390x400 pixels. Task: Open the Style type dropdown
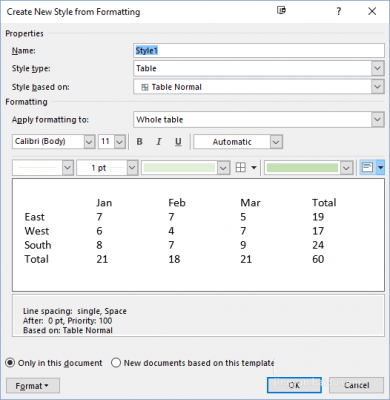pos(377,68)
